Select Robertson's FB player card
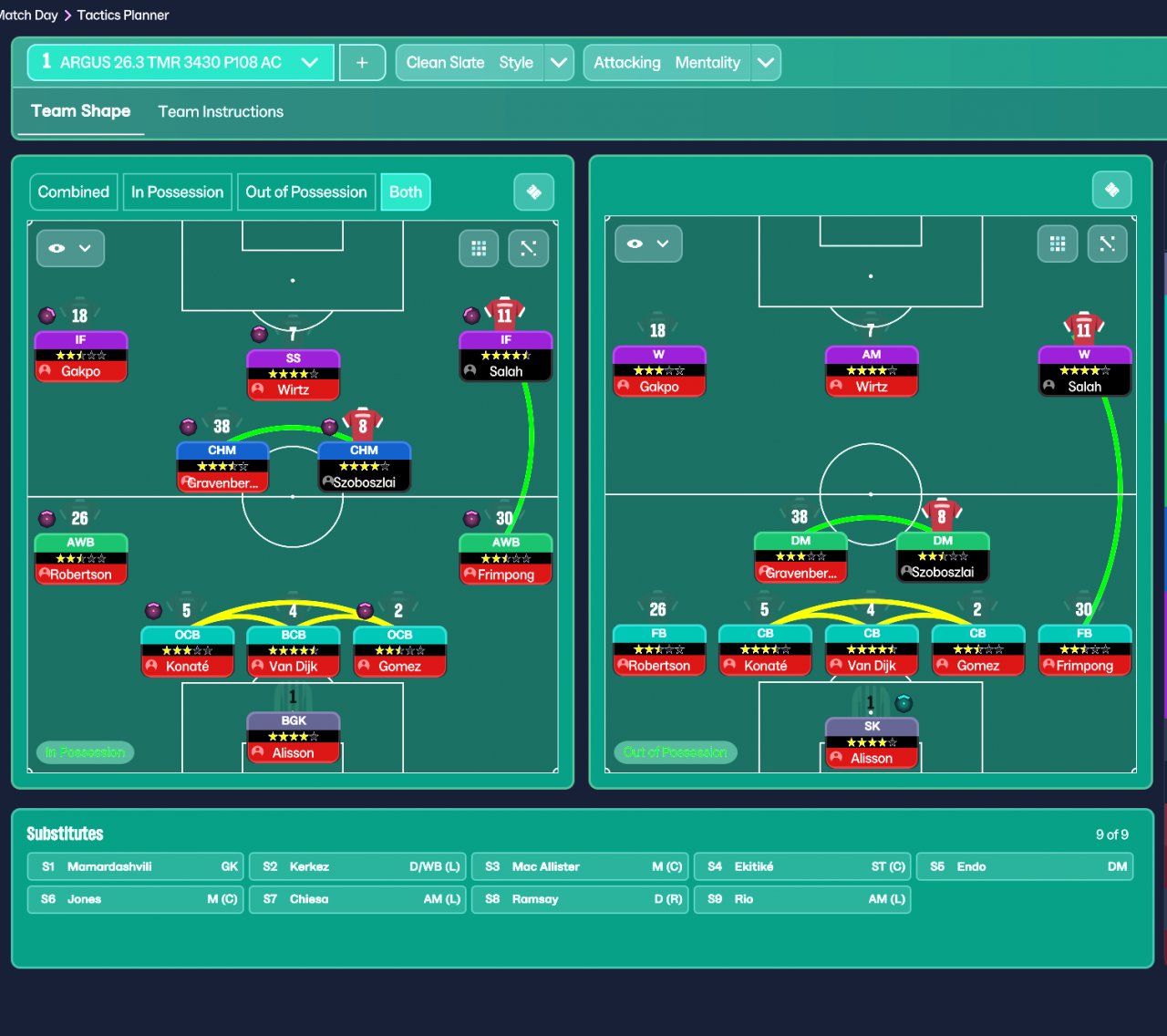This screenshot has height=1036, width=1167. (x=659, y=650)
